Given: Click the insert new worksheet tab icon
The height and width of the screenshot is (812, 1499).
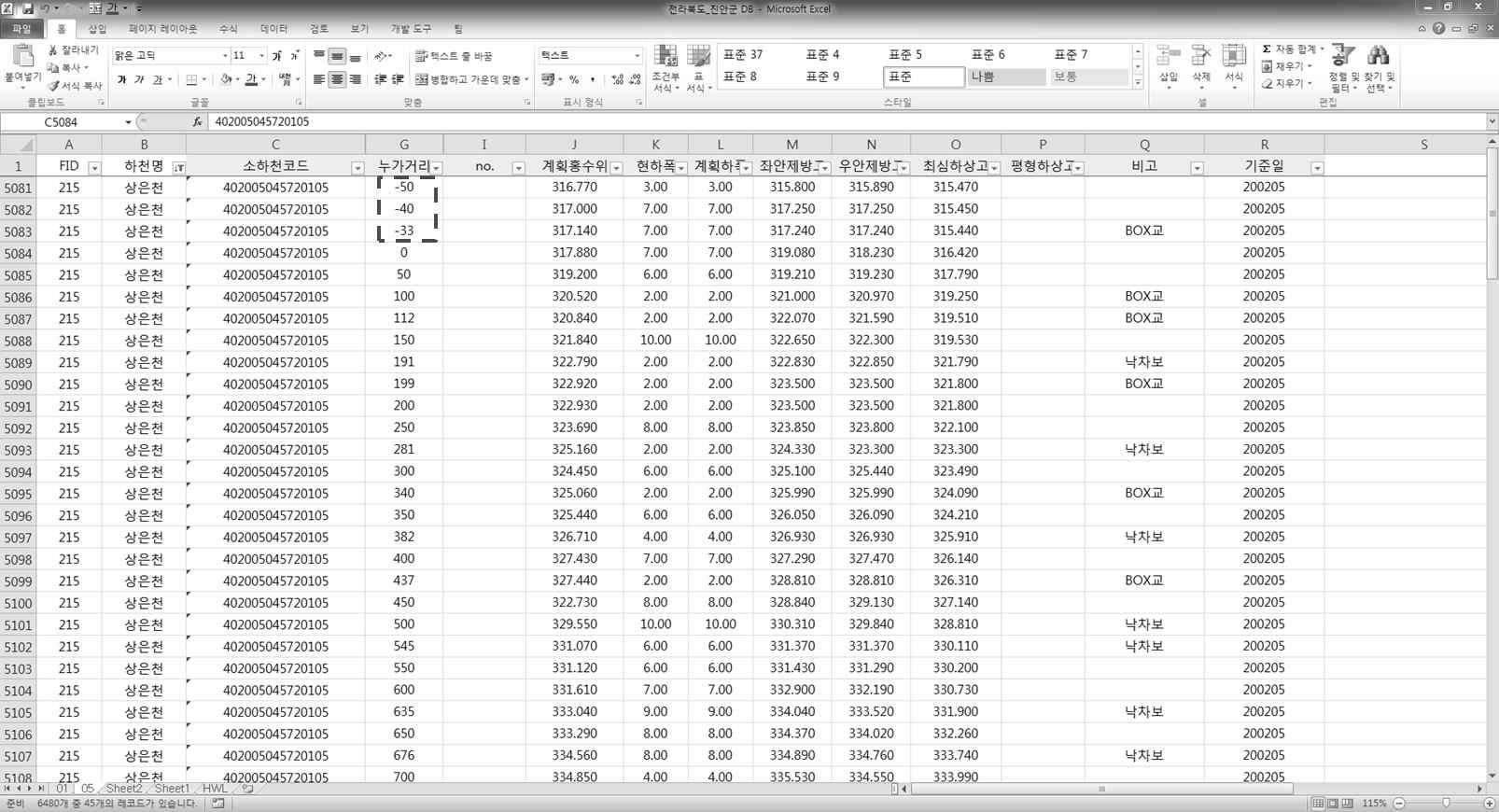Looking at the screenshot, I should tap(247, 789).
